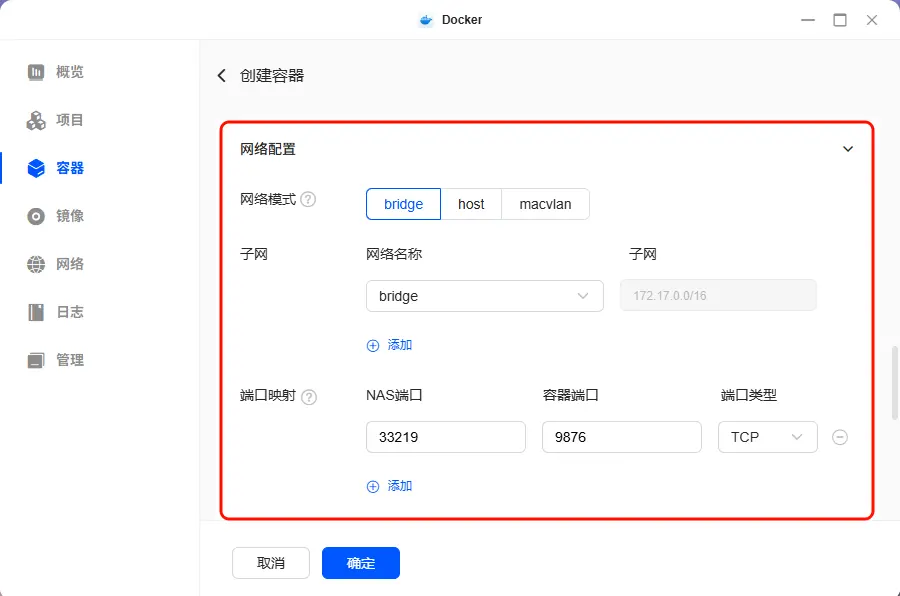The width and height of the screenshot is (900, 596).
Task: Choose macvlan network mode
Action: [545, 204]
